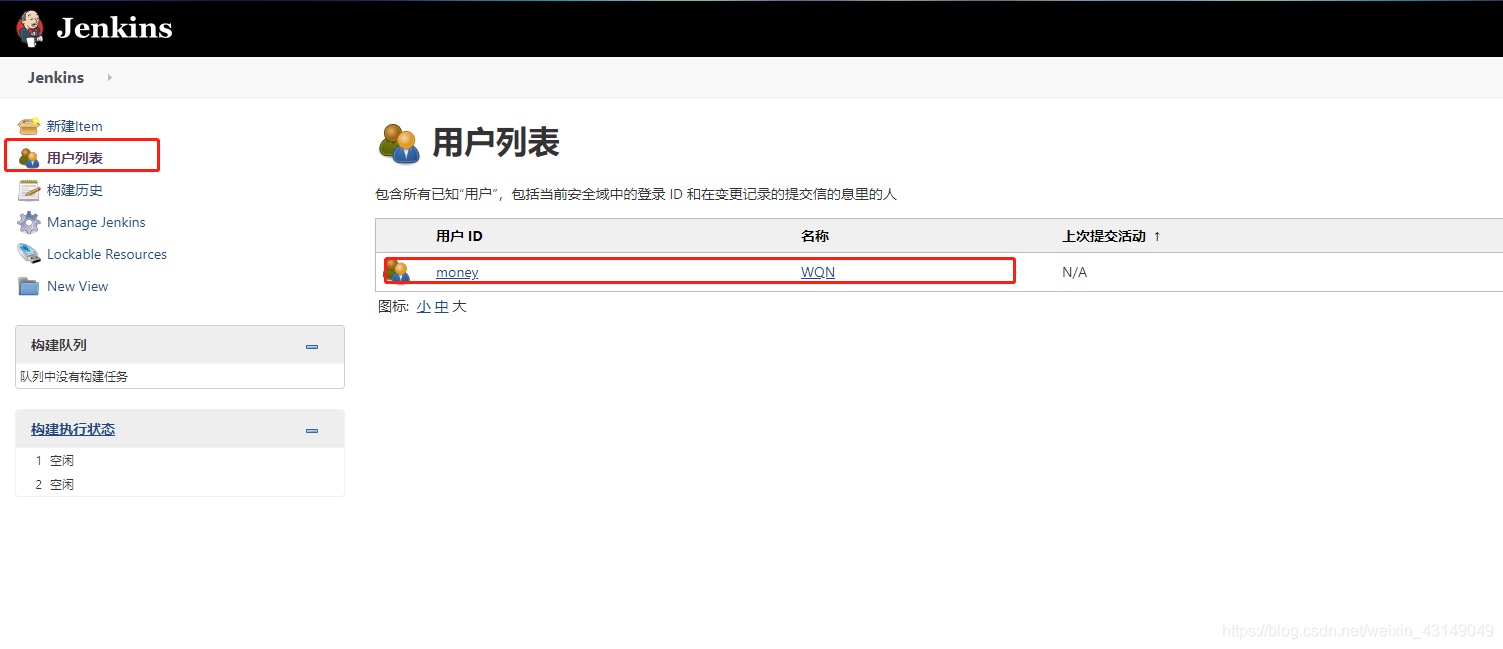Switch icon size to 小
Image resolution: width=1503 pixels, height=649 pixels.
pos(424,307)
